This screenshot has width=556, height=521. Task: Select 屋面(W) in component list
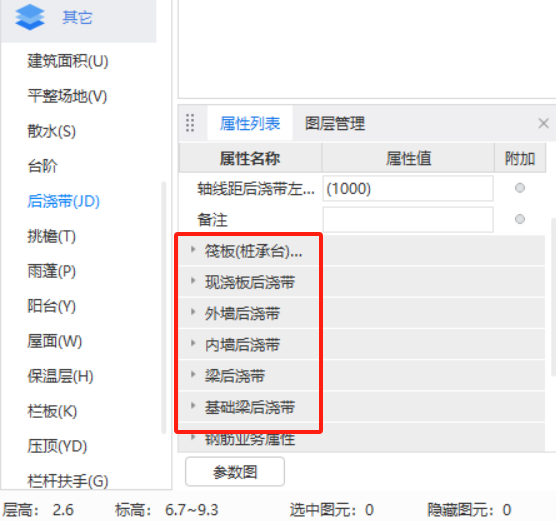55,341
